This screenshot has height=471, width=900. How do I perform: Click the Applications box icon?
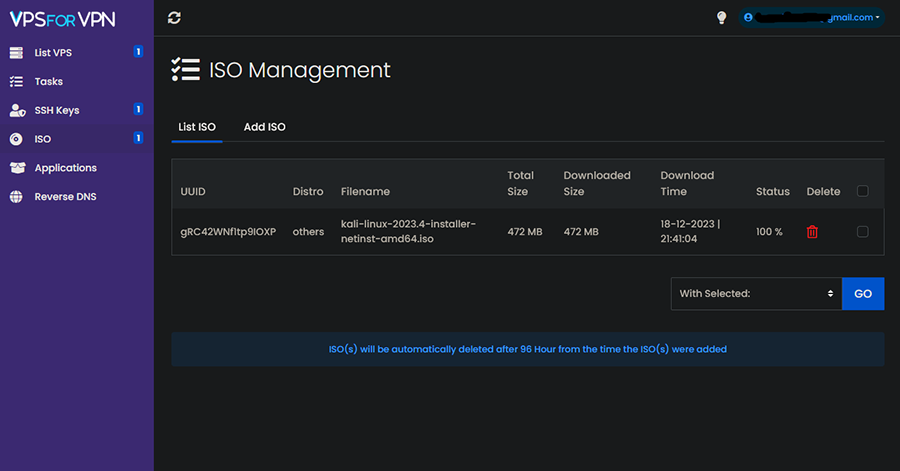[17, 168]
